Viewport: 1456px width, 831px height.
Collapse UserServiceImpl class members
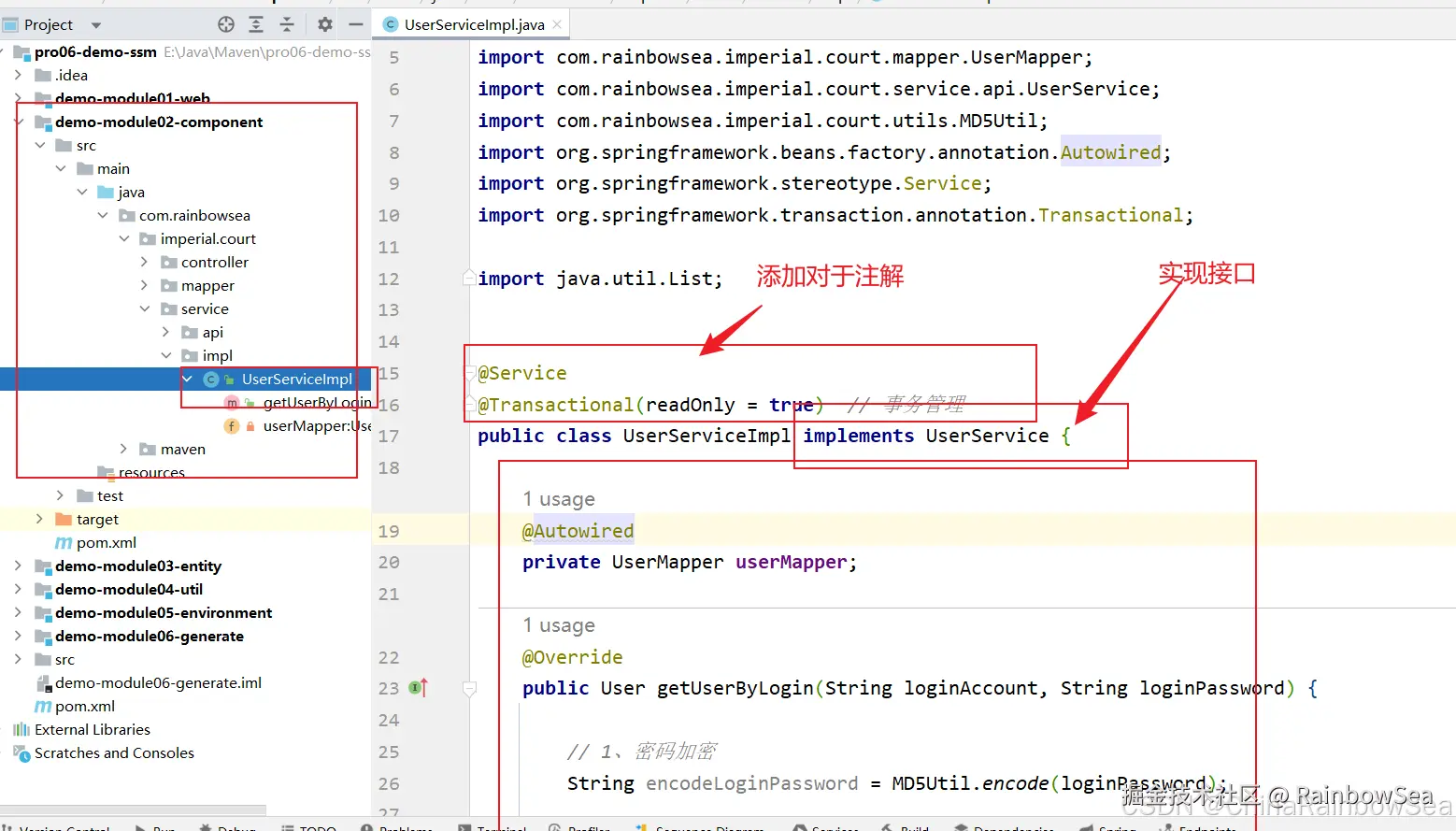[x=187, y=379]
